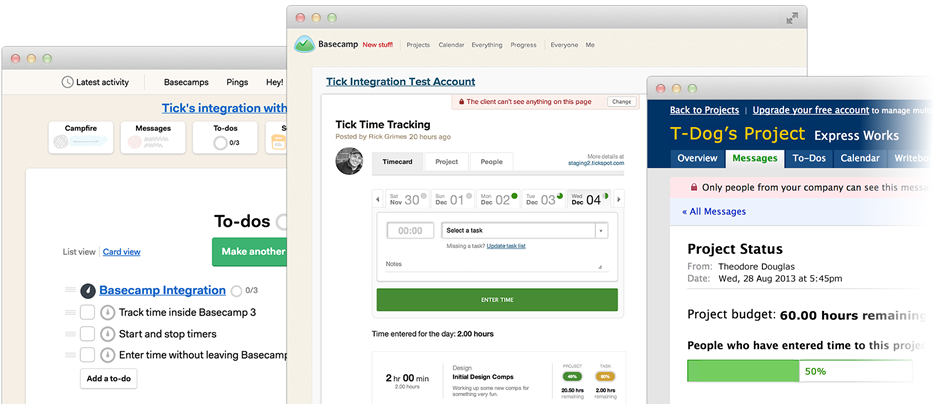The height and width of the screenshot is (404, 947).
Task: Click drag handle of Start and stop timers
Action: (x=70, y=333)
